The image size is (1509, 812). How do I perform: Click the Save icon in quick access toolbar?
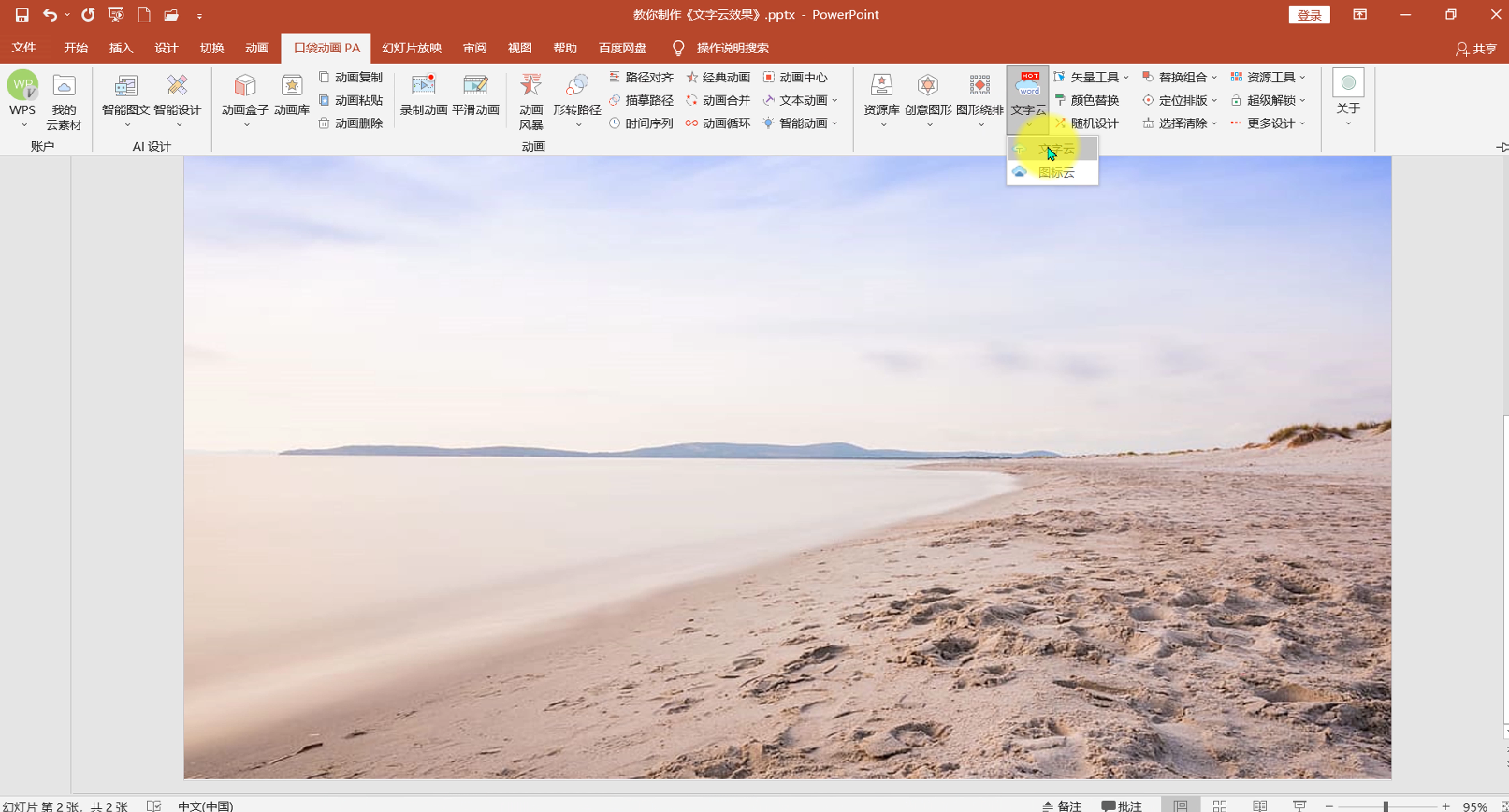click(22, 15)
